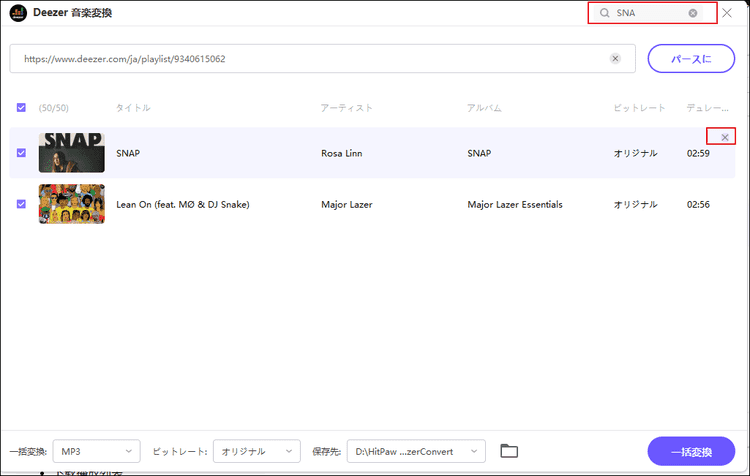The image size is (750, 476).
Task: Open the ビットレート オリジナル dropdown
Action: click(257, 451)
